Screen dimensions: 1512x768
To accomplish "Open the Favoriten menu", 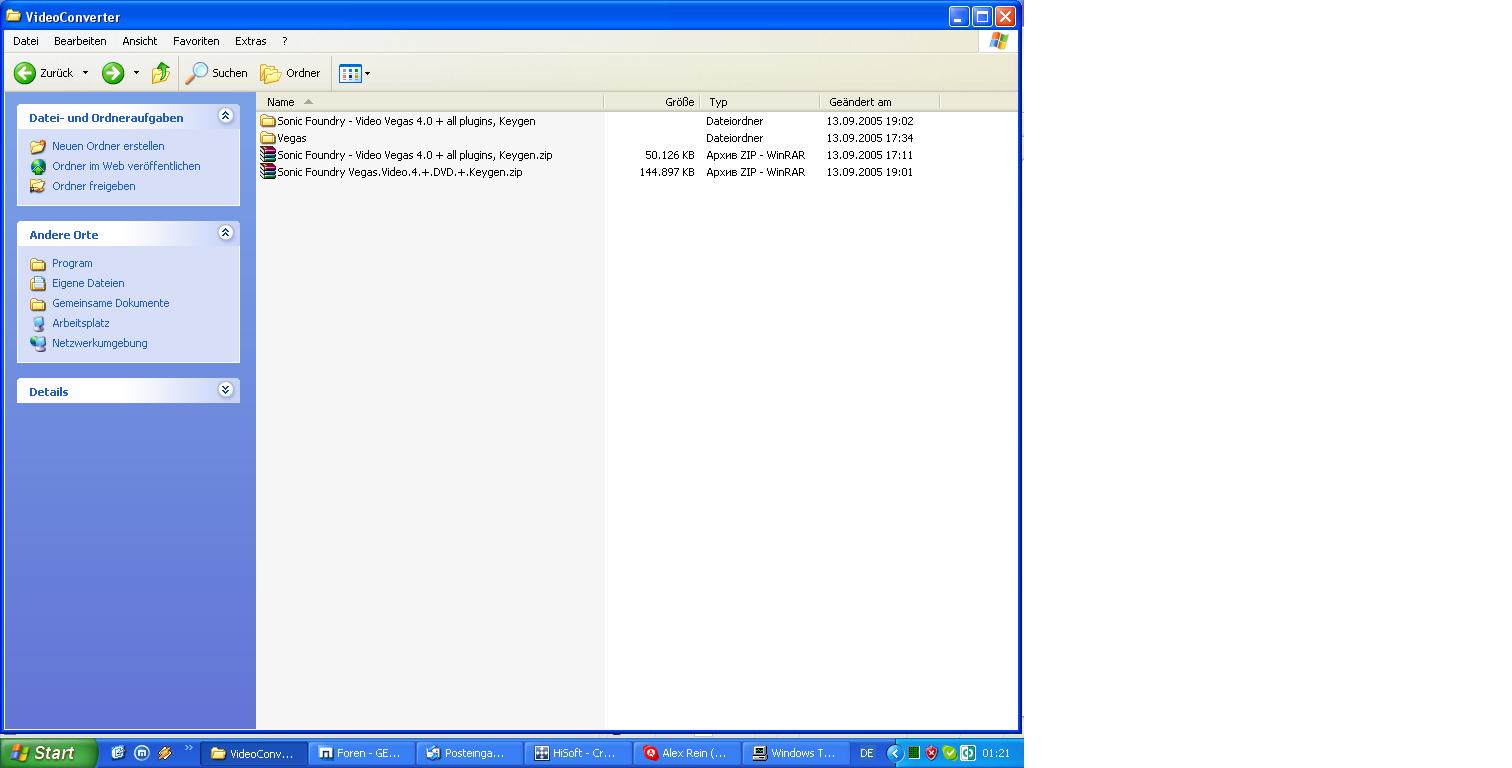I will click(196, 41).
